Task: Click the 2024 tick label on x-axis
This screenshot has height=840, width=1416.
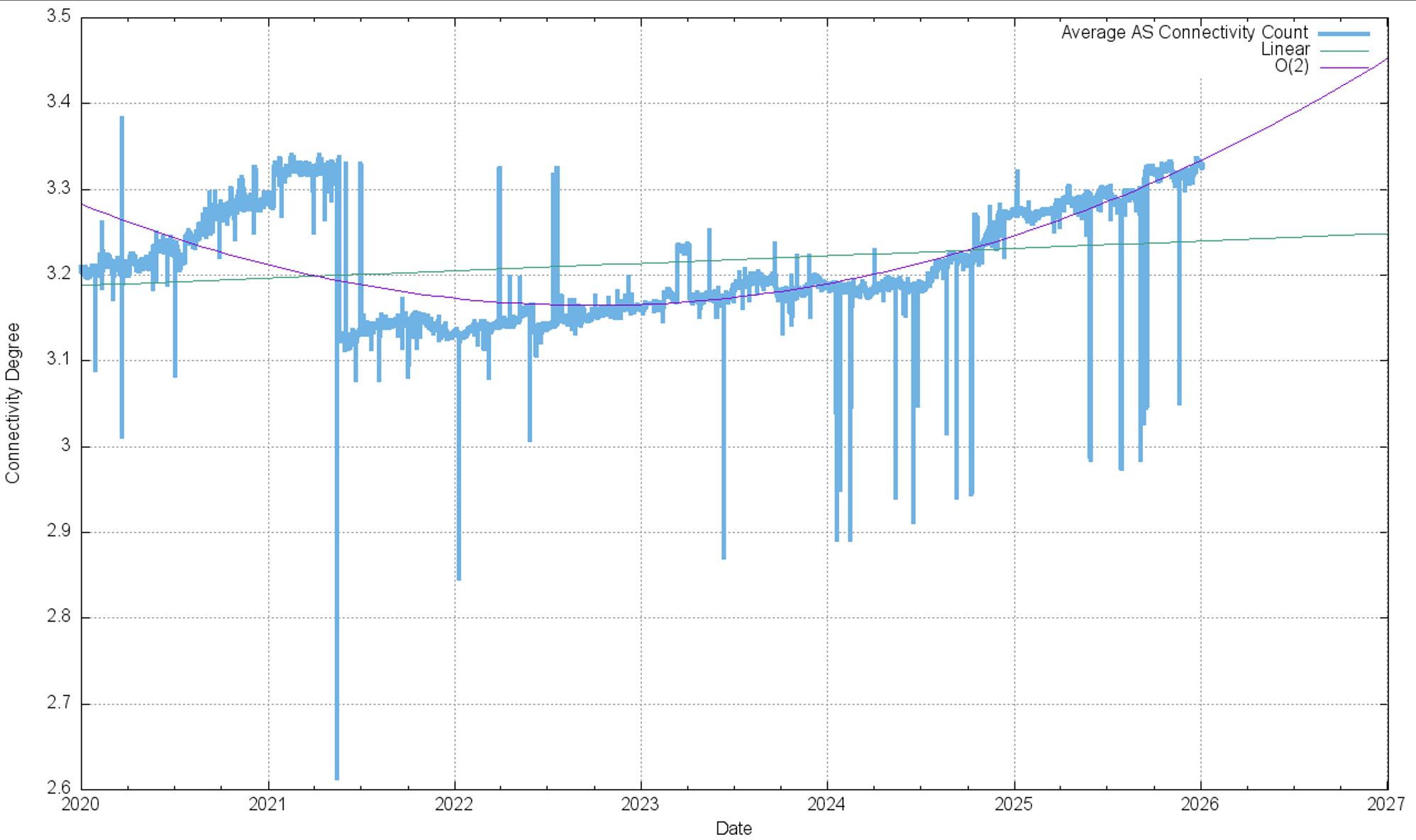Action: click(x=827, y=804)
